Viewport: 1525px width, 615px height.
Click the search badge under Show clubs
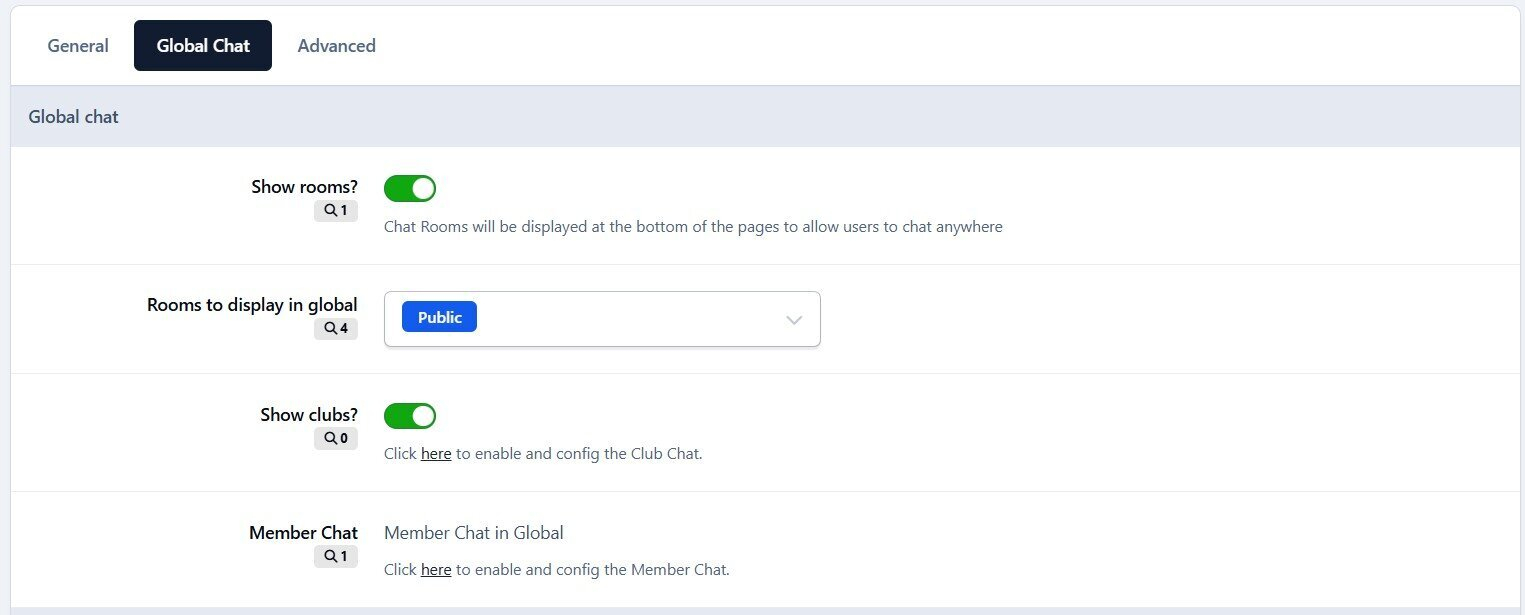(335, 438)
